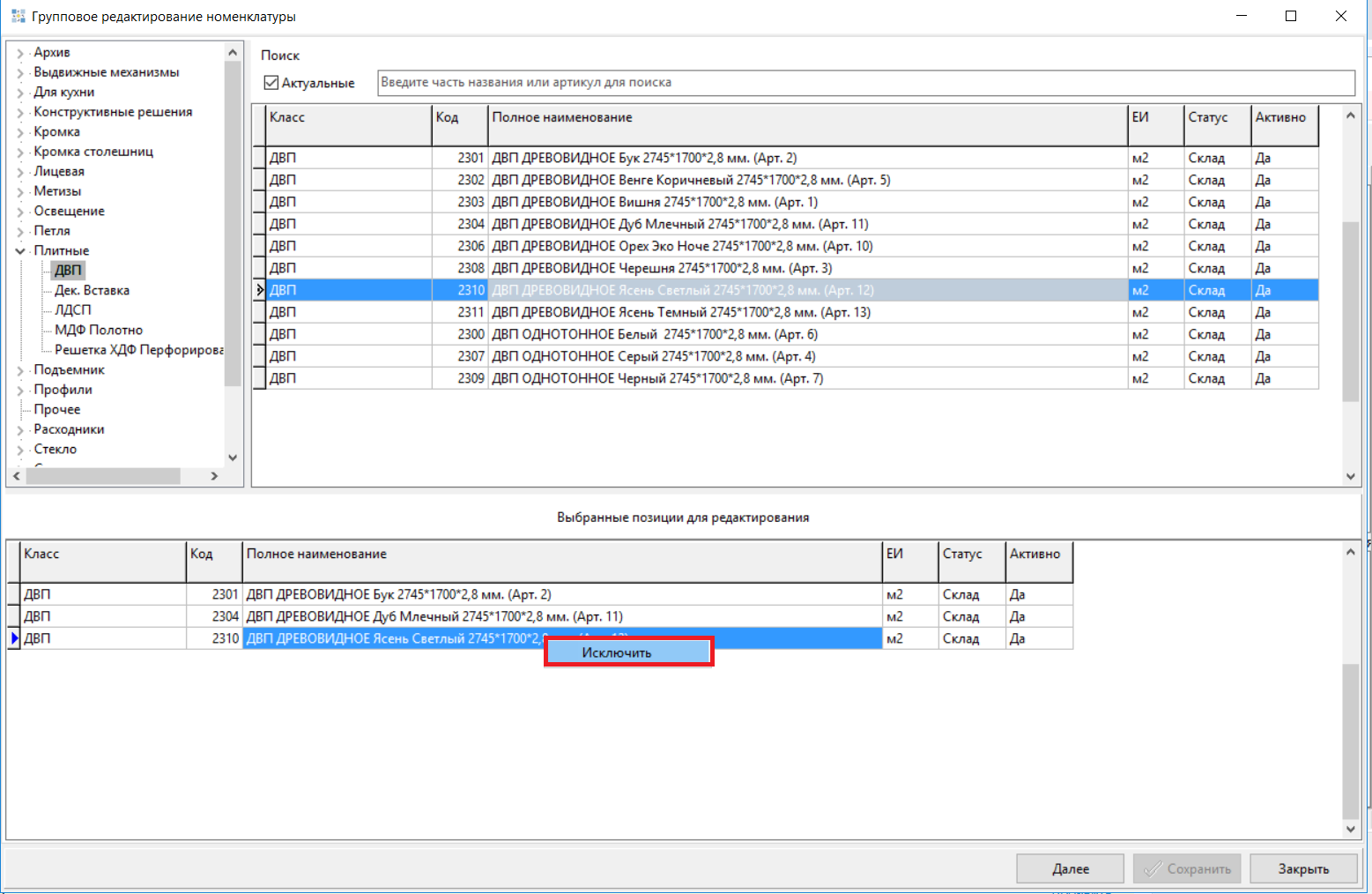Screen dimensions: 1372x894
Task: Click the search field for name or article
Action: [x=865, y=83]
